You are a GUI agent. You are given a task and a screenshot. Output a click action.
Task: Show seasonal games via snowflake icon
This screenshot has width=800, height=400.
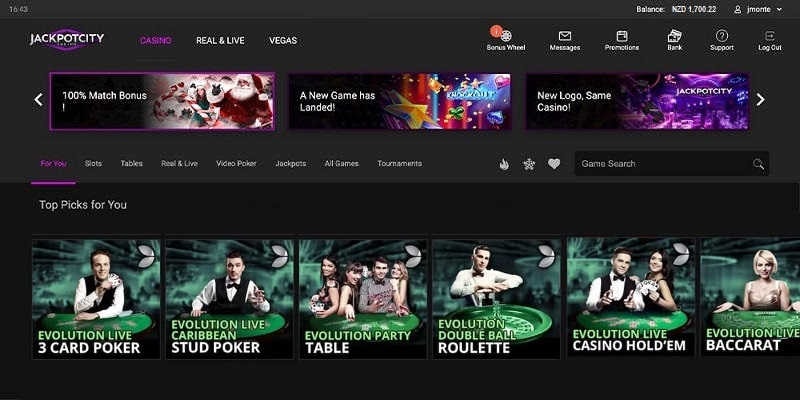[529, 164]
